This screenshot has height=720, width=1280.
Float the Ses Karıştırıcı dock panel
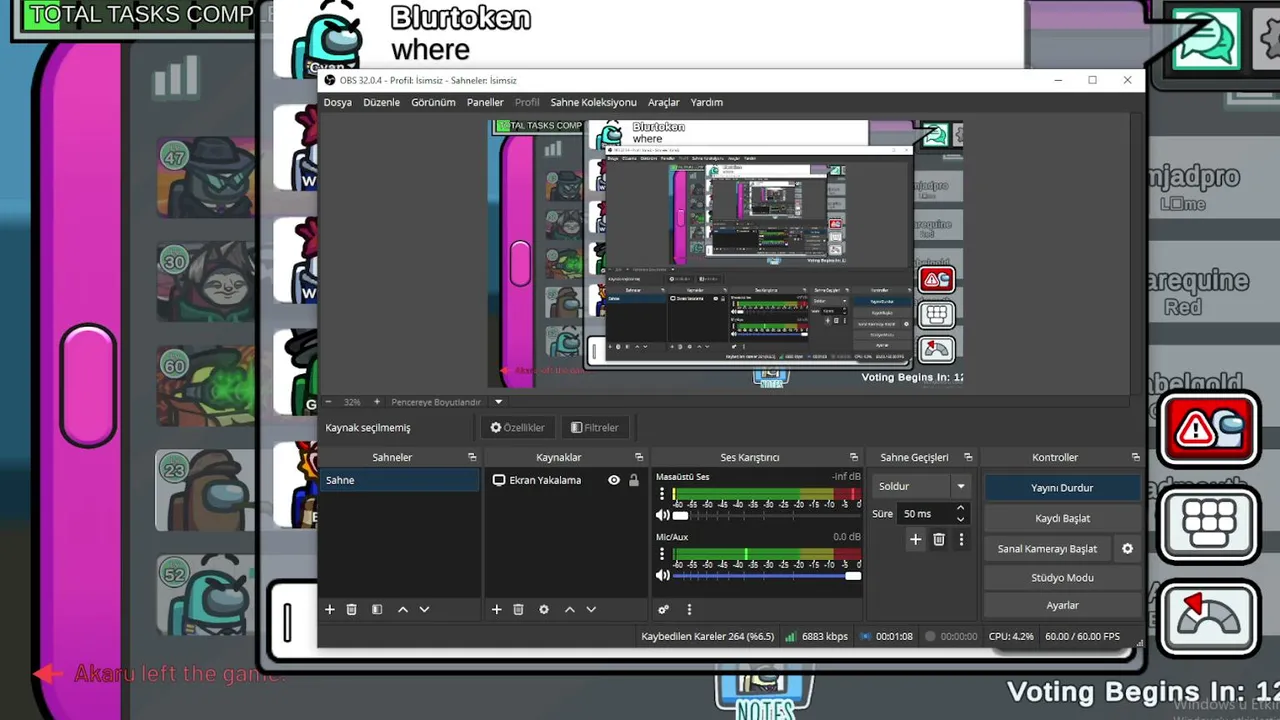(854, 457)
